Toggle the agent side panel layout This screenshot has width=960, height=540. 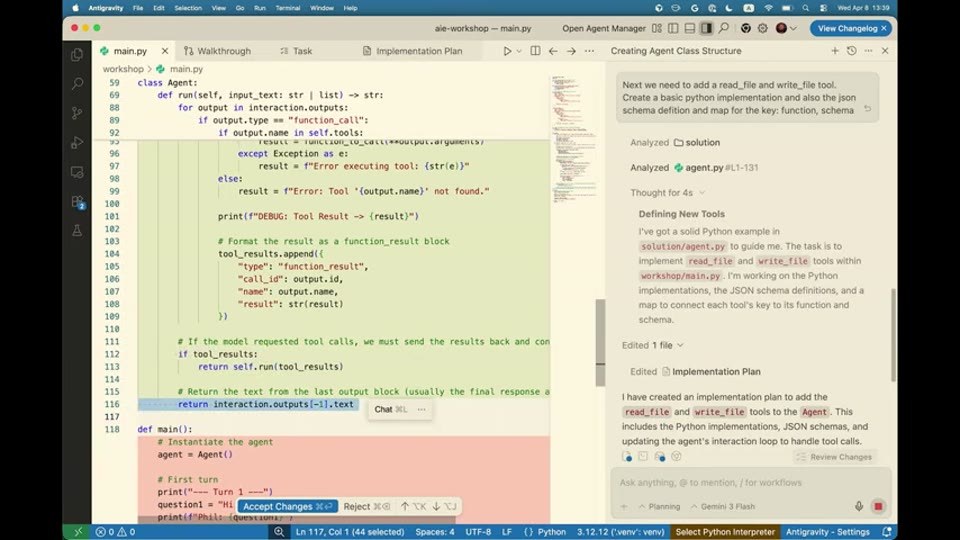[706, 28]
